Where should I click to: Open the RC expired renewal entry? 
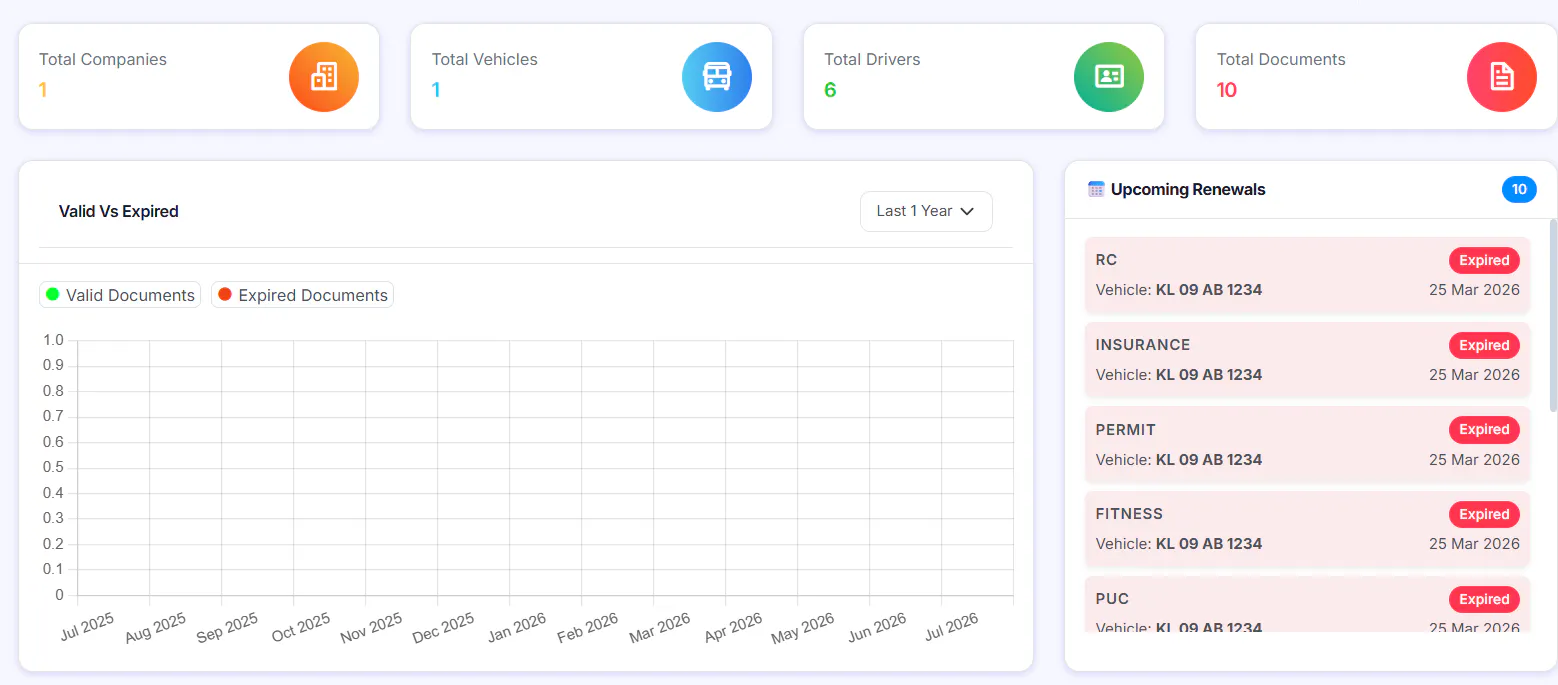tap(1307, 275)
